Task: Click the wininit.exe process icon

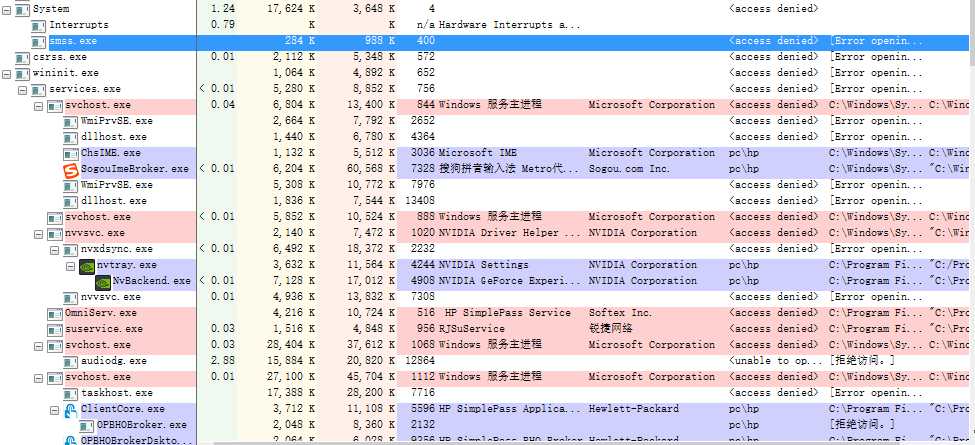Action: click(x=23, y=73)
